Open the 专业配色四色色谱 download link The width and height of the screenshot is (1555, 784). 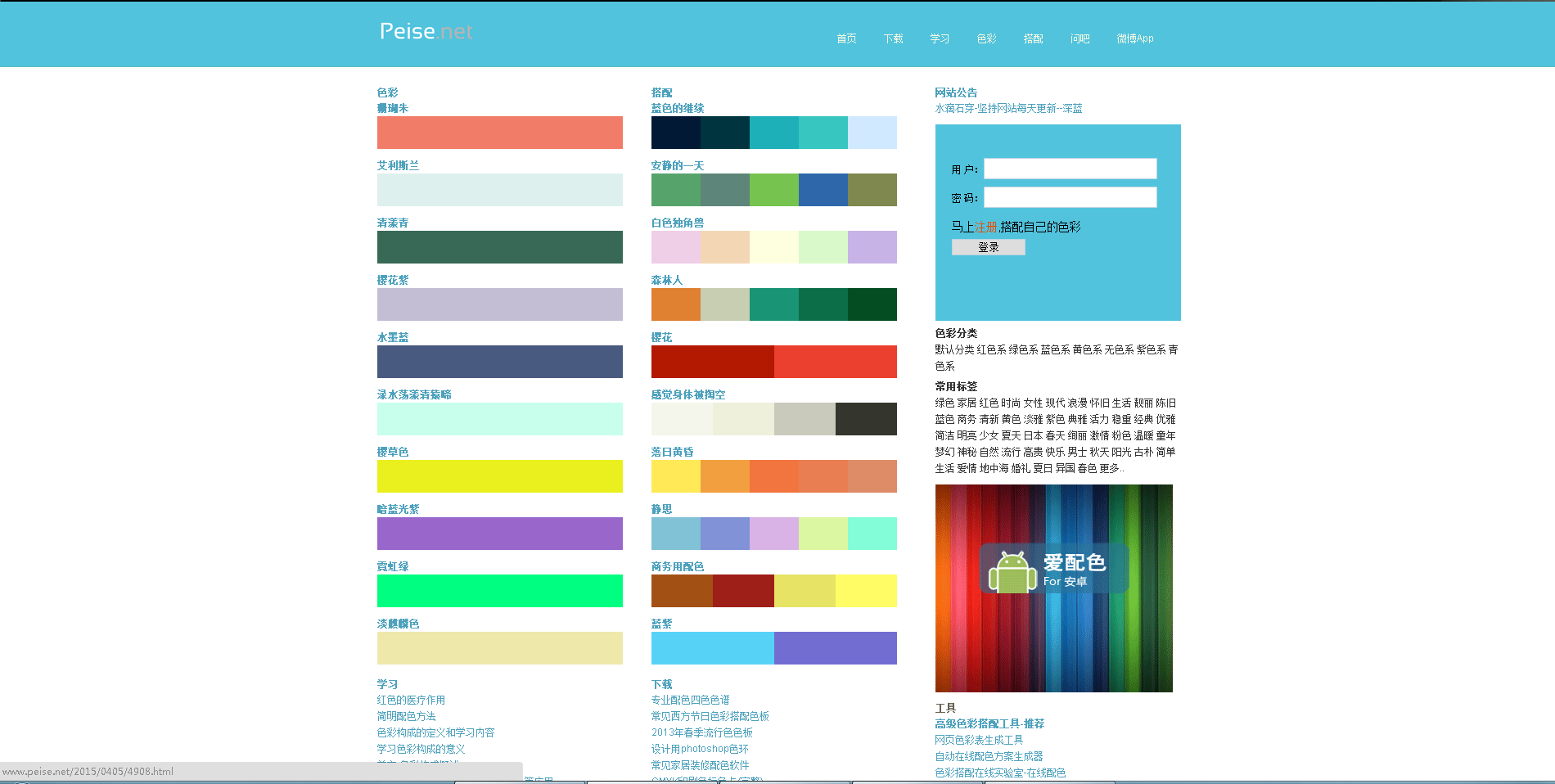coord(690,700)
